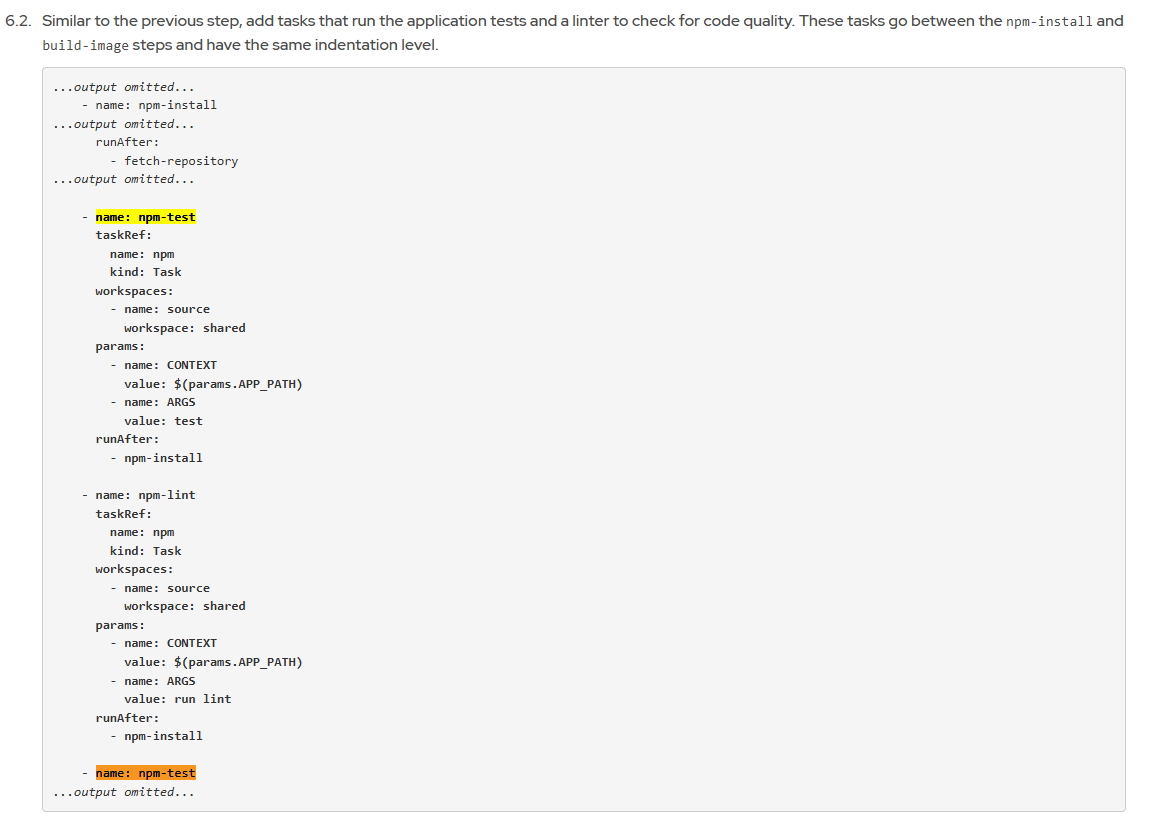Click the last "...output omitted..." line at bottom
This screenshot has width=1151, height=826.
124,792
